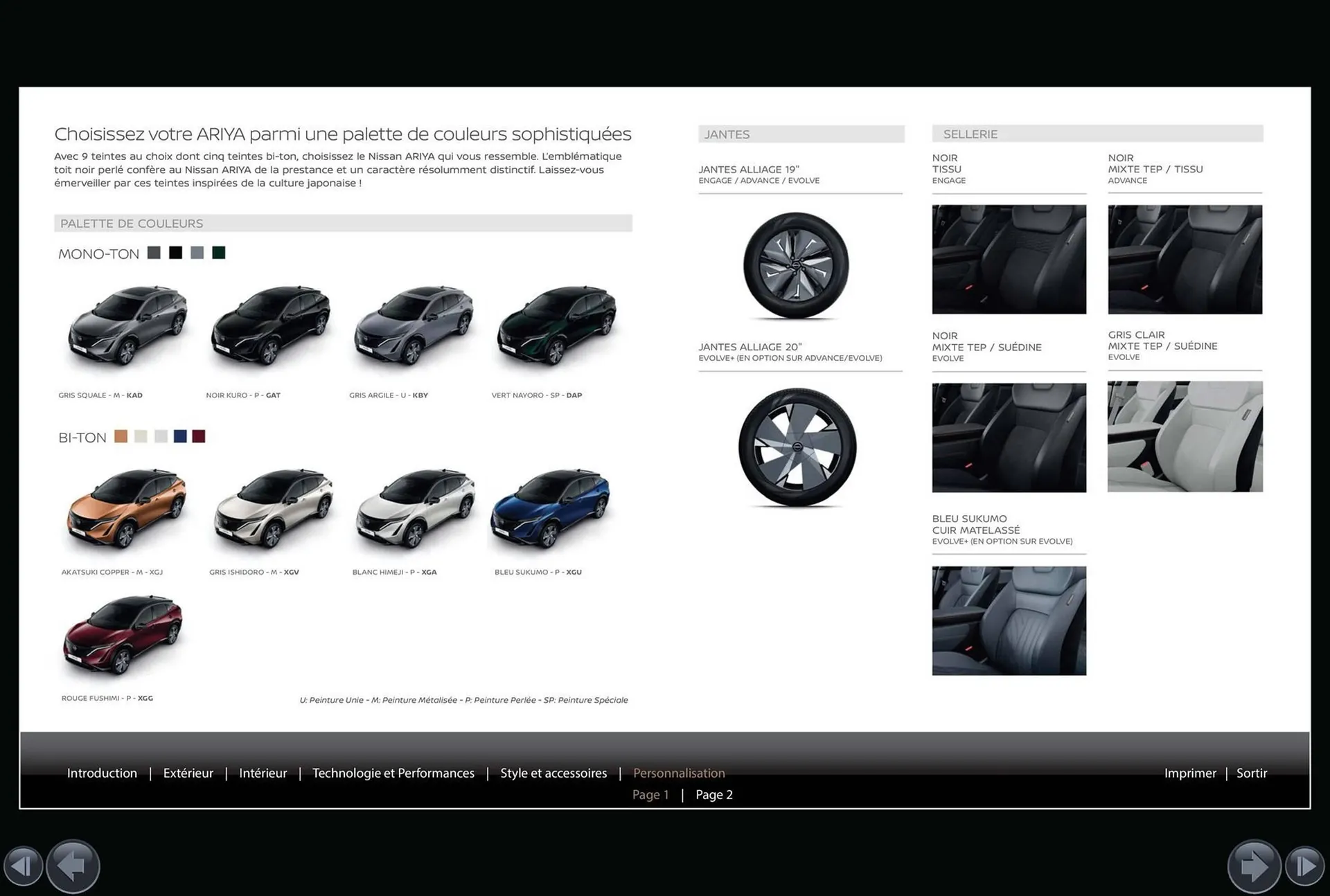1330x896 pixels.
Task: Click the skip-to-last-page double arrow icon
Action: pyautogui.click(x=1306, y=866)
